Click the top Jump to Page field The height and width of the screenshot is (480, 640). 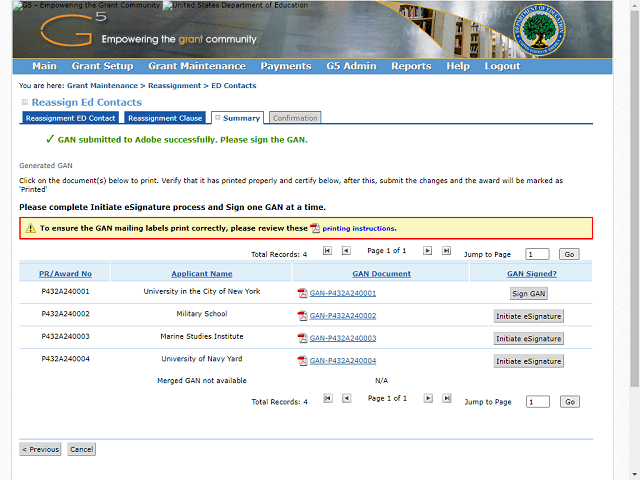coord(537,255)
